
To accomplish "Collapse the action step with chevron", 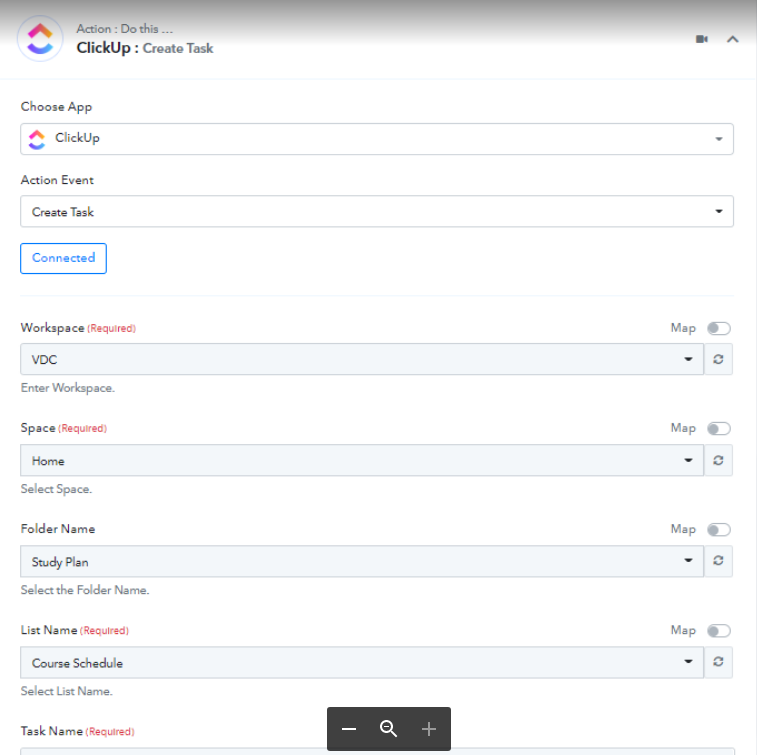I will 732,39.
